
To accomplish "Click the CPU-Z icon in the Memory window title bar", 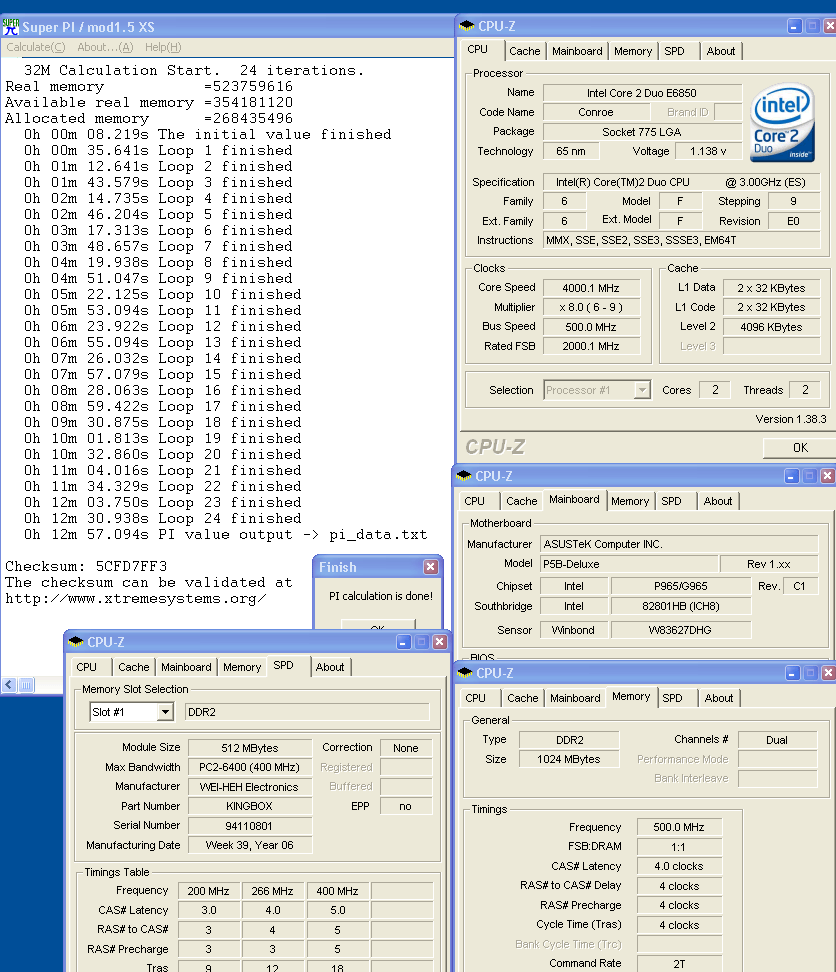I will tap(465, 673).
